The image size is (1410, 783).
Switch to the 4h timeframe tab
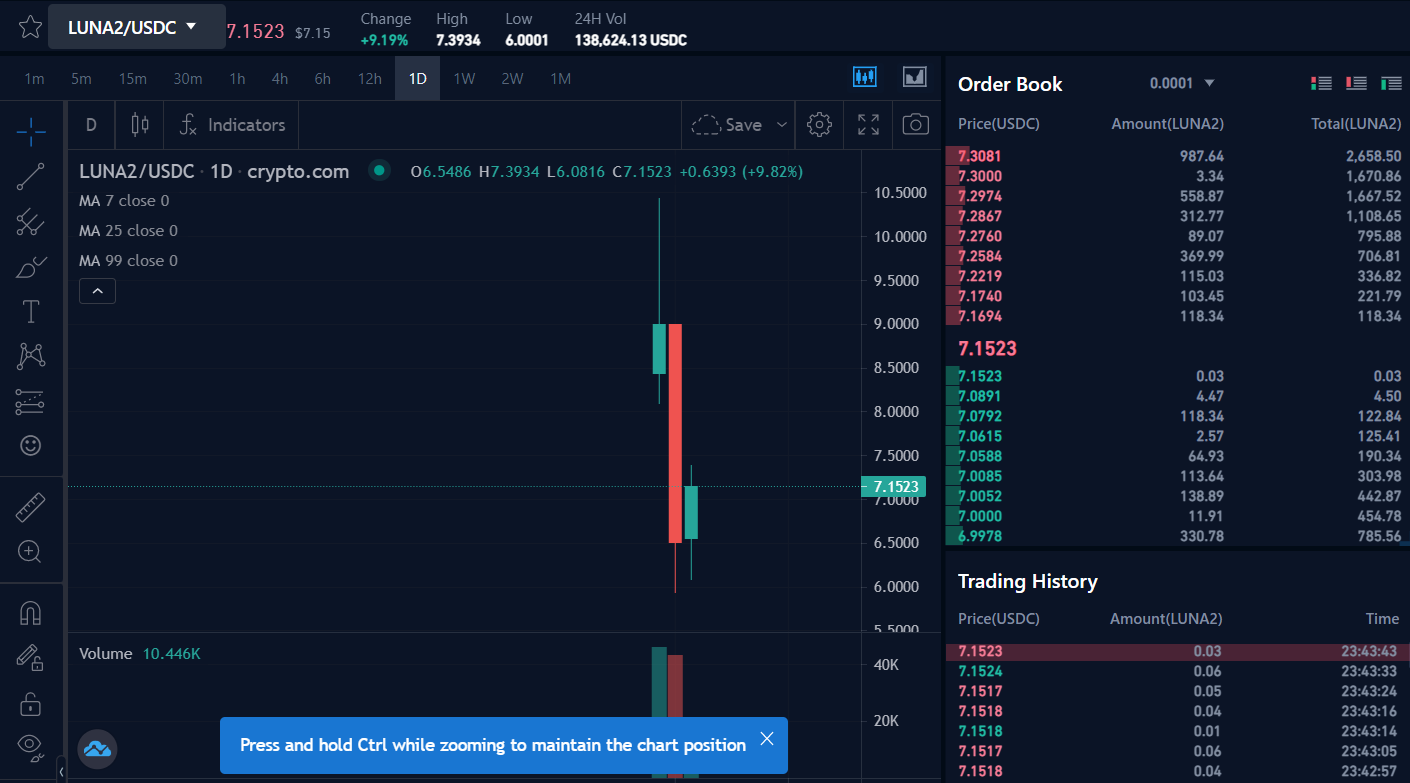click(x=280, y=78)
